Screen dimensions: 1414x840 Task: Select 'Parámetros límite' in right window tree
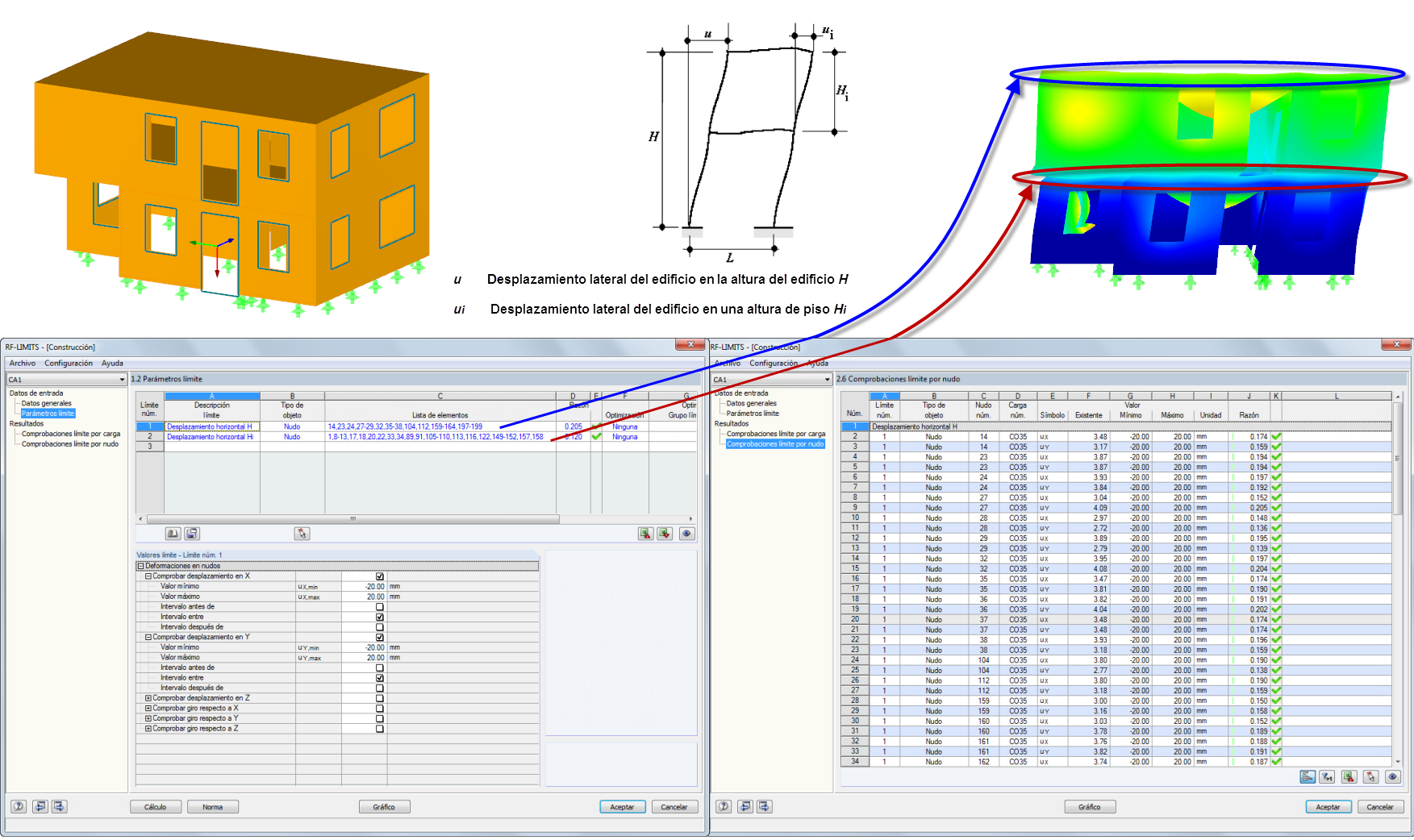[752, 414]
